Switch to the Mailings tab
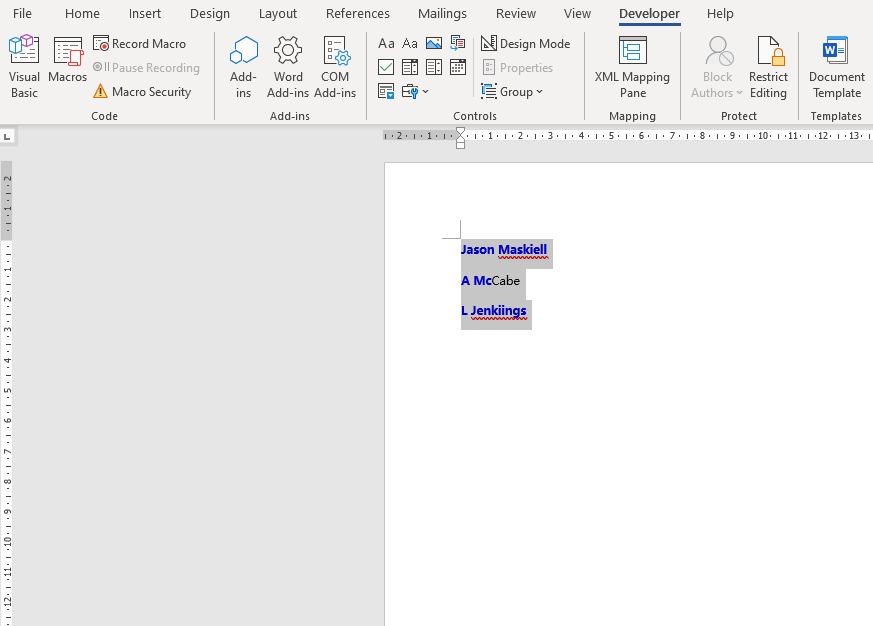This screenshot has height=626, width=873. click(x=443, y=13)
